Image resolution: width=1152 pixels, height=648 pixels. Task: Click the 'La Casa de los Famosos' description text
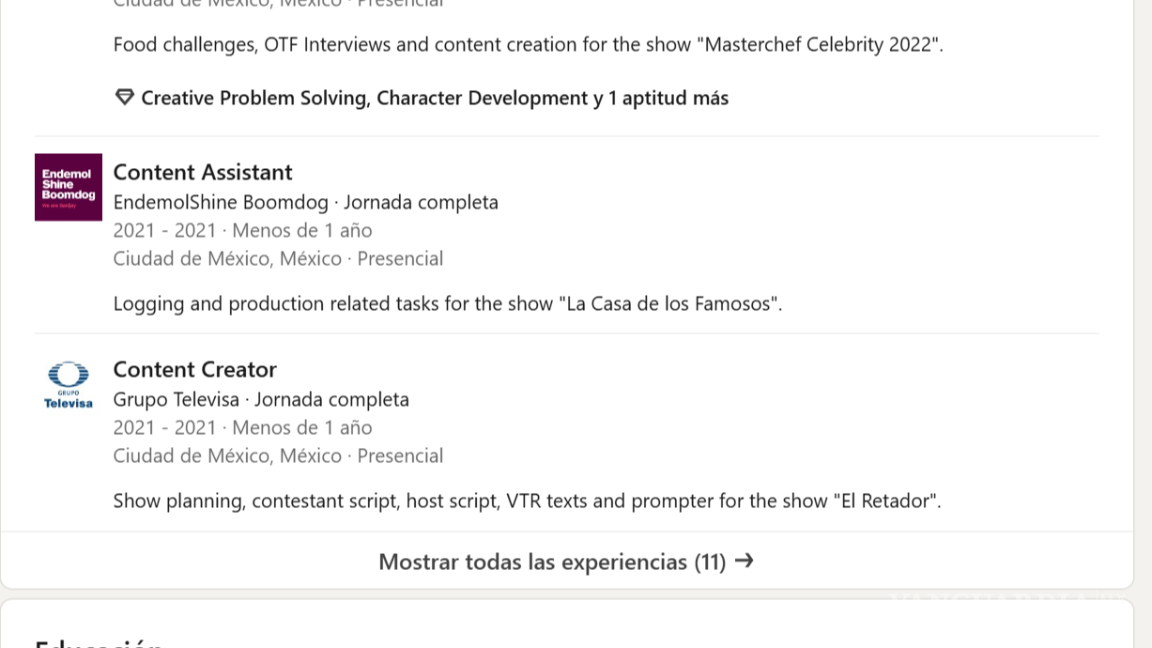(447, 303)
